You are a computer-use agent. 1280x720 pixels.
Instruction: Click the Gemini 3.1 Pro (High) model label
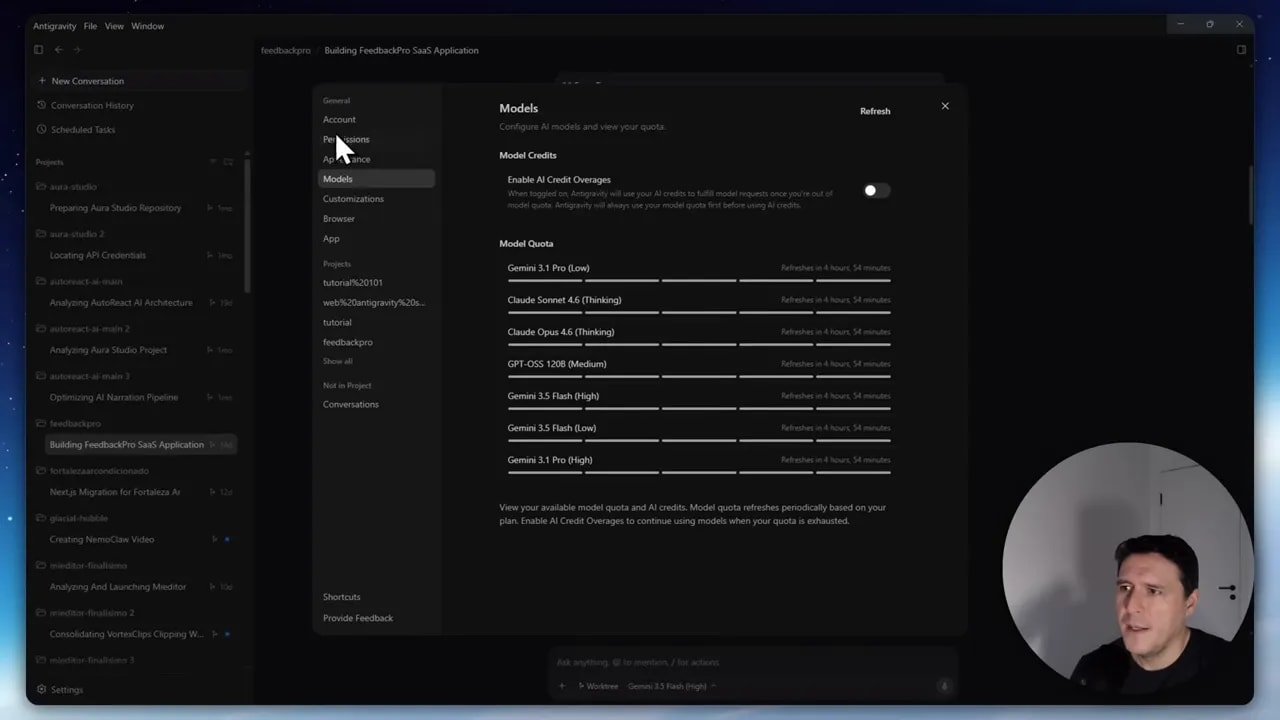point(549,460)
